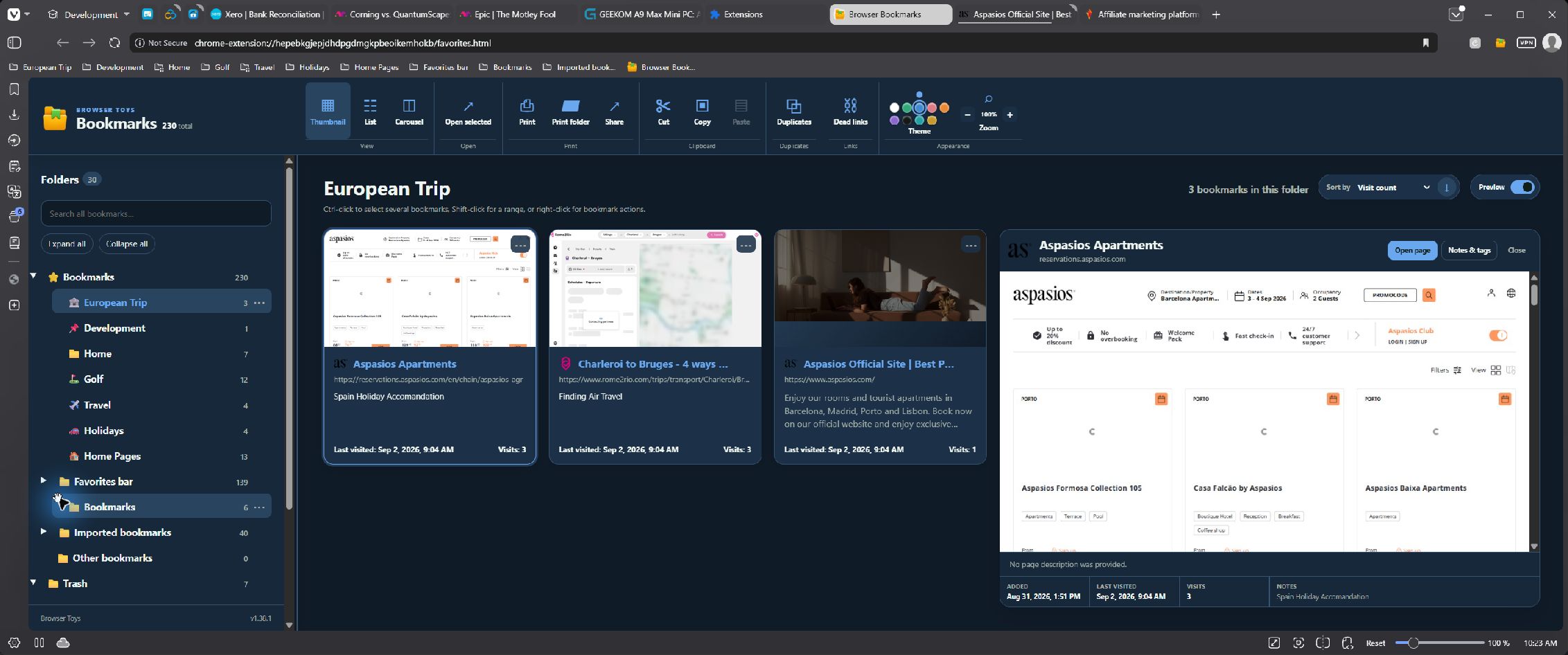Switch to the Extensions tab
The image size is (1568, 655).
click(766, 14)
